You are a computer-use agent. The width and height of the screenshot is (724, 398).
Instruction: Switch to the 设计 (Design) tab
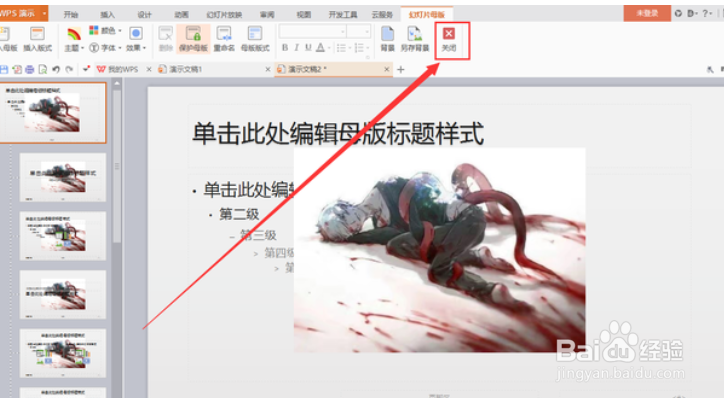point(145,14)
